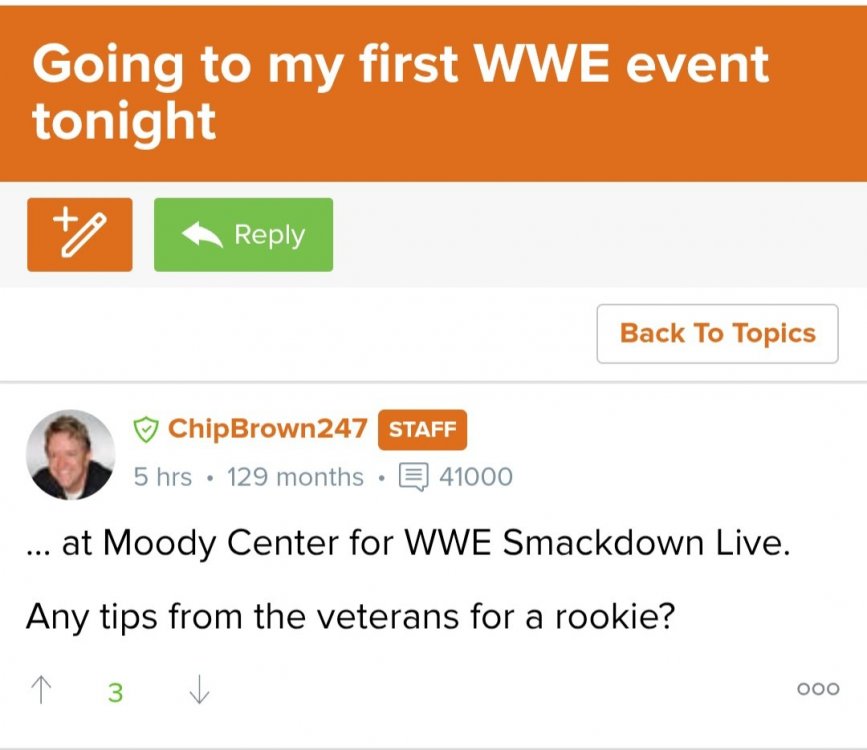The height and width of the screenshot is (750, 867).
Task: Click the green verified shield icon
Action: pos(147,430)
